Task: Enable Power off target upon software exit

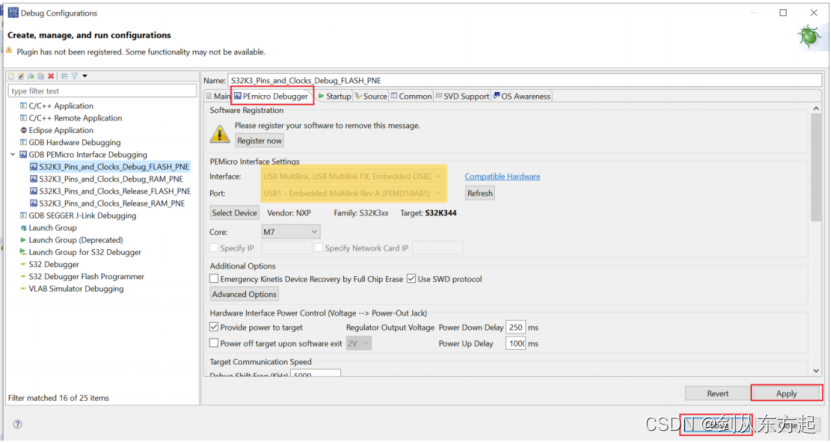Action: 214,343
